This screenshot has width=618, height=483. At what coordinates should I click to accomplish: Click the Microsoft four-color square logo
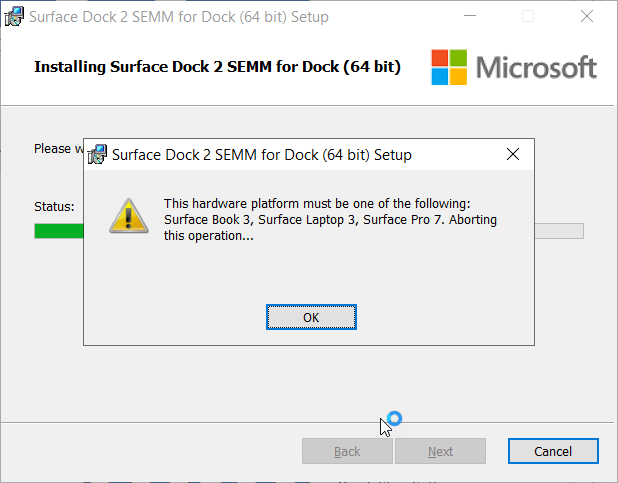point(448,67)
